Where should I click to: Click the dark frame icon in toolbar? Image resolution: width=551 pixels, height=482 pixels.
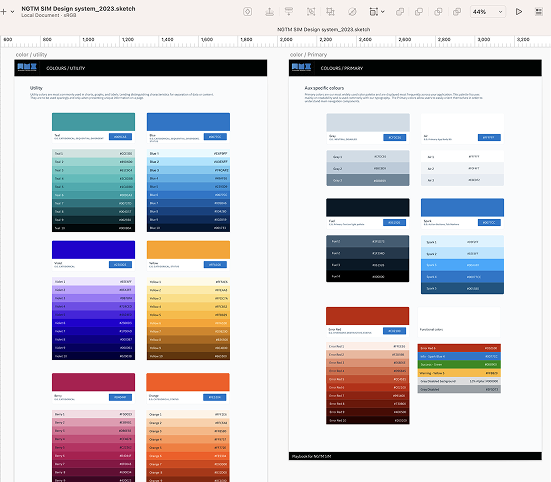coord(373,12)
